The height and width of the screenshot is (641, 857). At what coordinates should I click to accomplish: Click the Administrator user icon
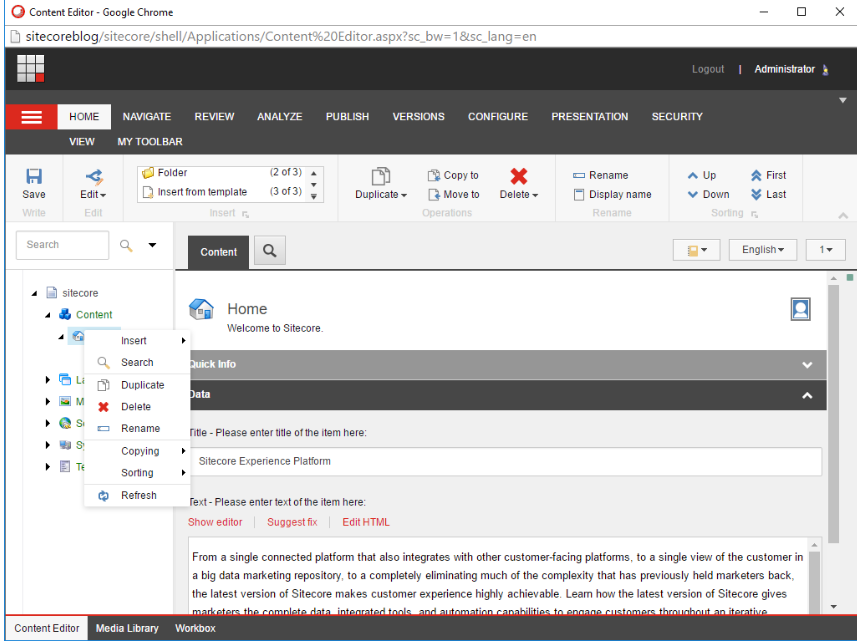tap(825, 69)
